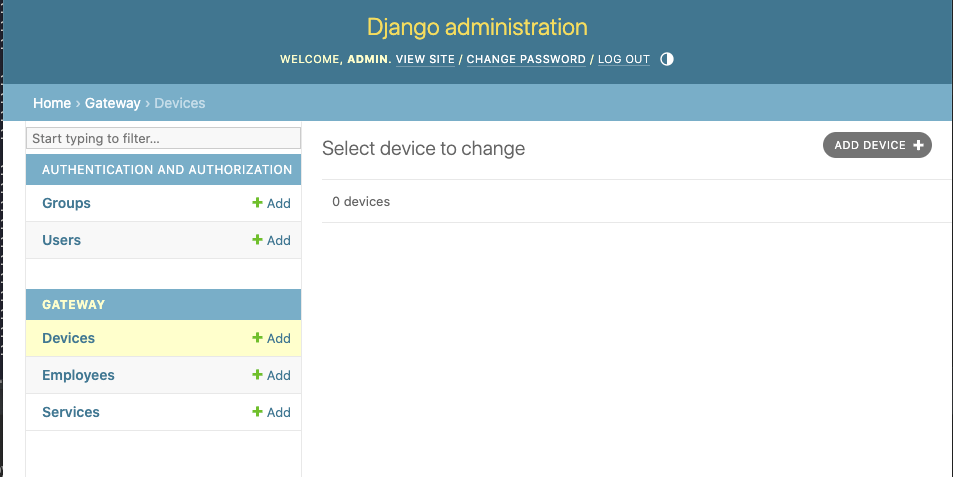This screenshot has height=477, width=953.
Task: Open the Groups model list
Action: (66, 203)
